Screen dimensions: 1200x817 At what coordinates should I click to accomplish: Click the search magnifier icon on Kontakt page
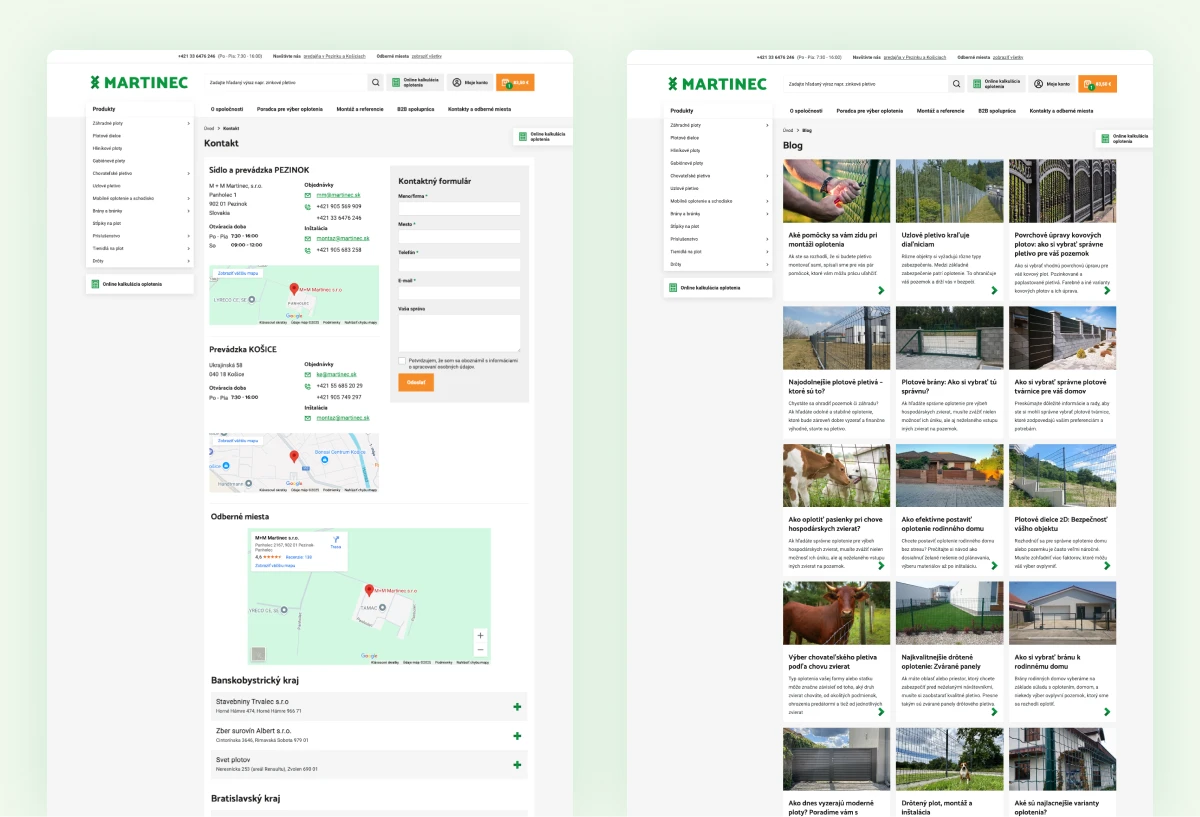[376, 83]
